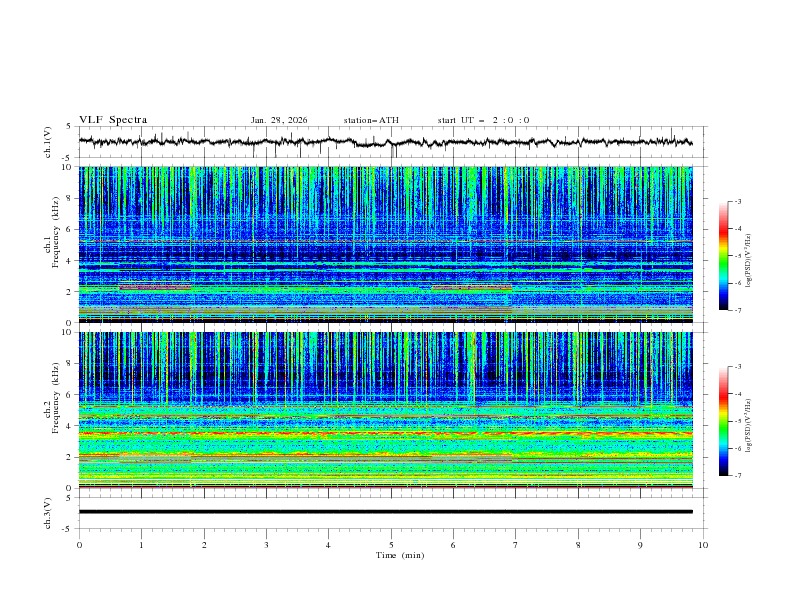This screenshot has height=612, width=792.
Task: Click the ch.1(V) waveform trace panel
Action: tap(390, 142)
